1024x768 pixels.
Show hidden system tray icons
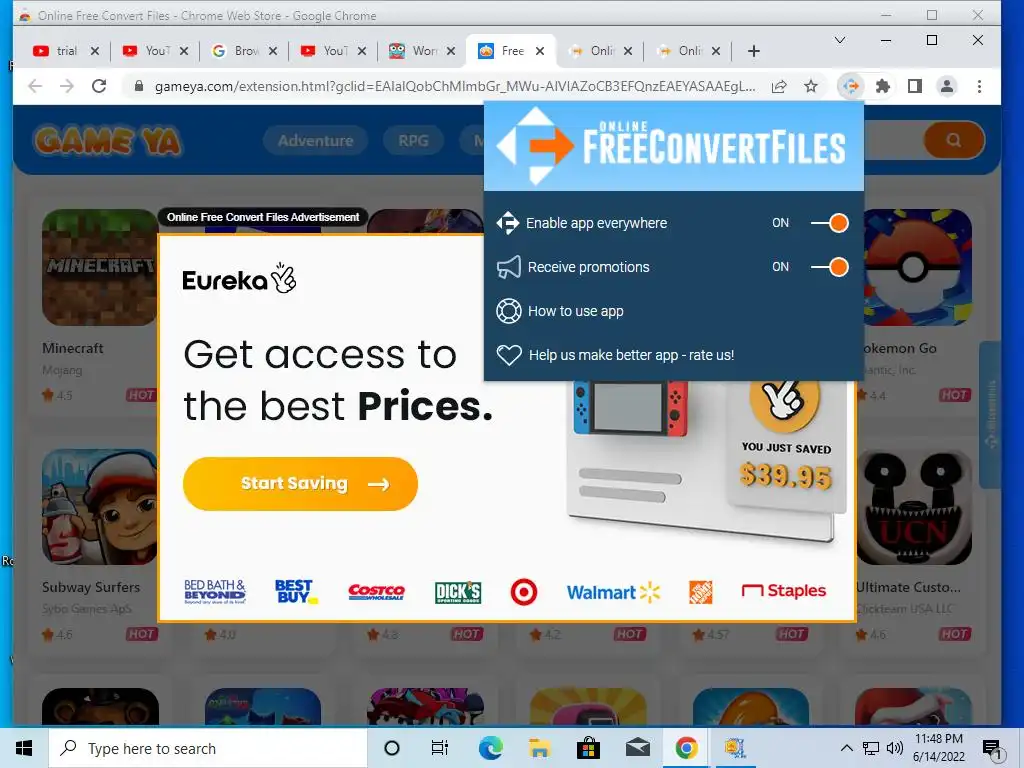click(x=846, y=748)
